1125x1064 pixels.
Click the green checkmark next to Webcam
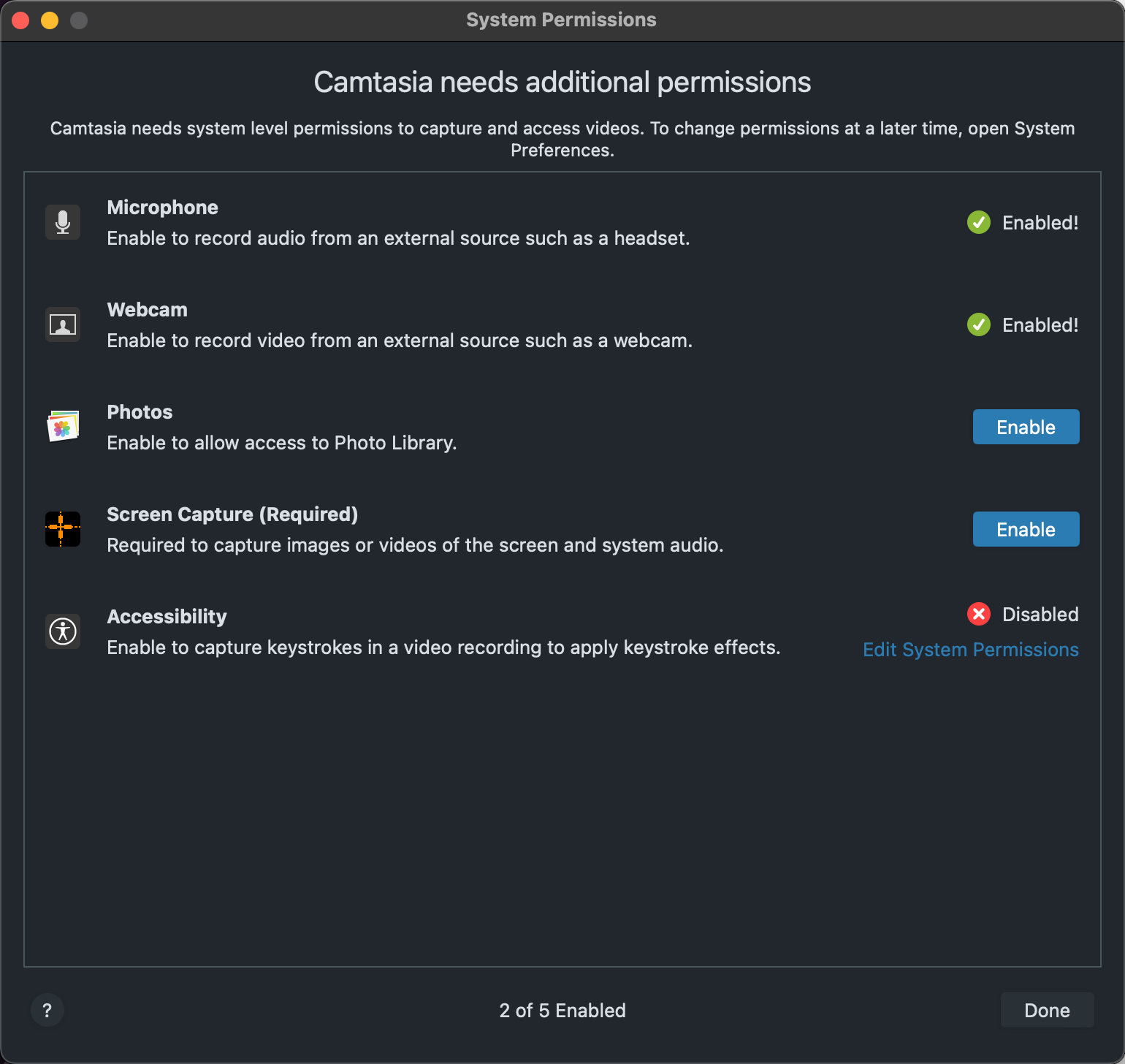point(979,324)
